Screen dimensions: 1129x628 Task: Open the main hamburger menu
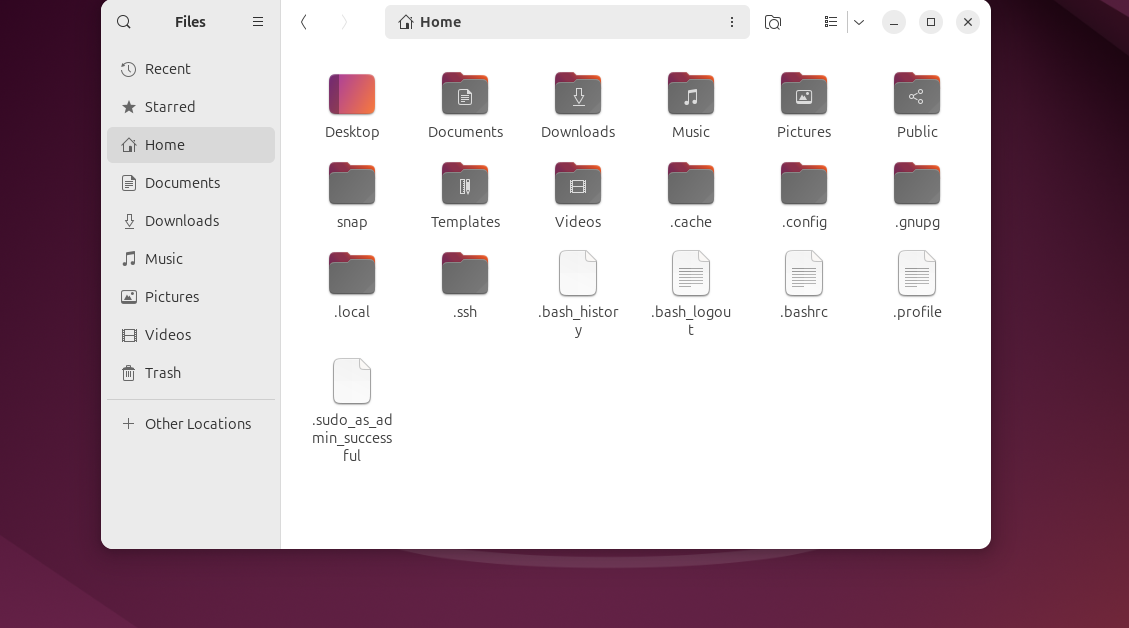pos(258,22)
